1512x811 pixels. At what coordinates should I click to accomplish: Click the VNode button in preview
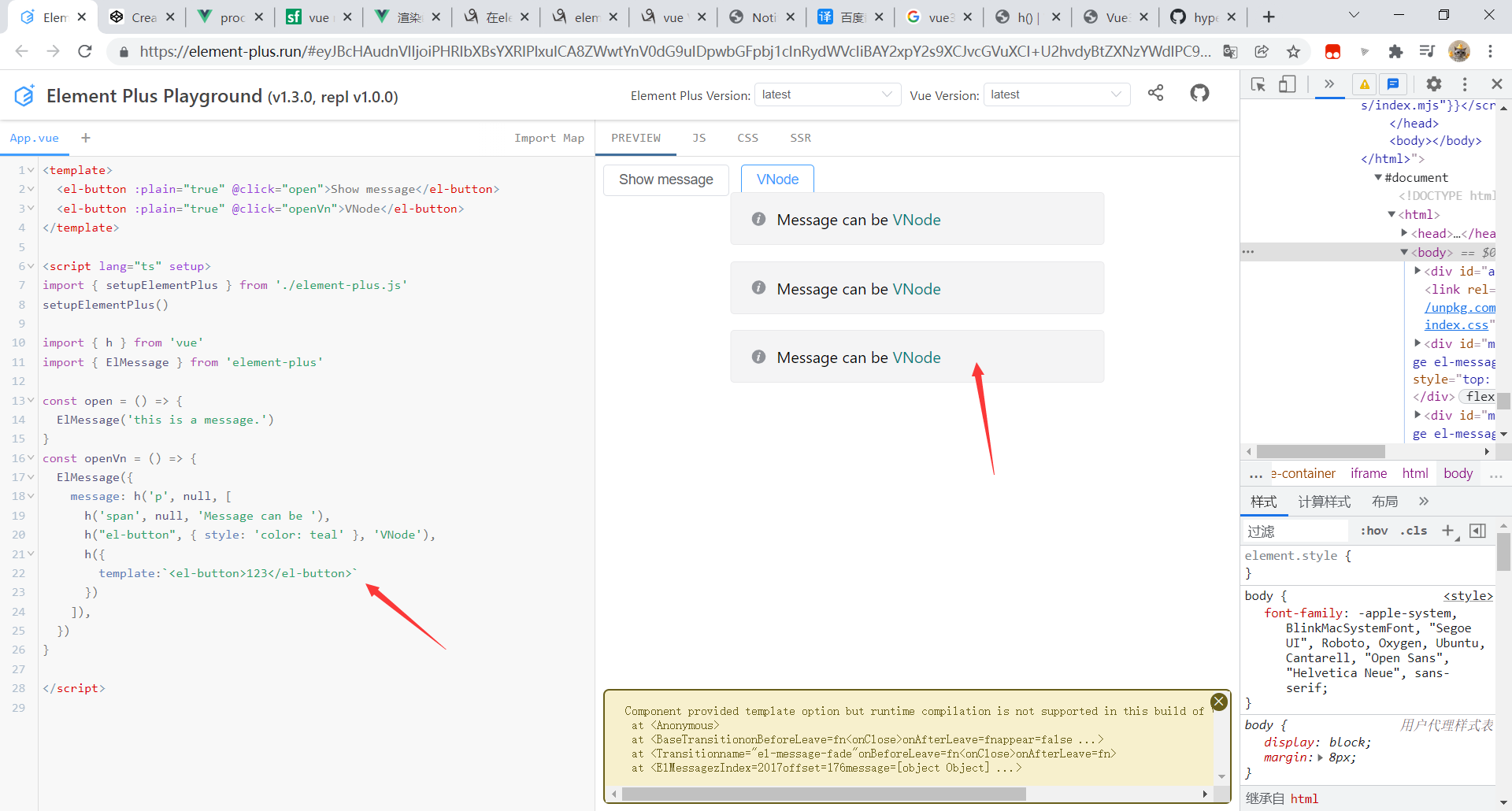pos(778,180)
